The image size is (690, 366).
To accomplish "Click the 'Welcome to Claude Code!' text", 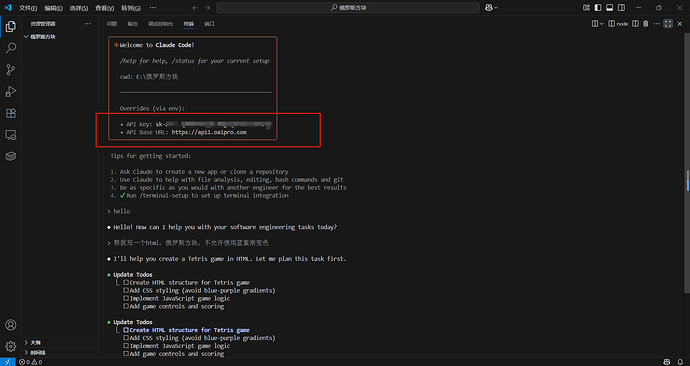I will [x=157, y=45].
